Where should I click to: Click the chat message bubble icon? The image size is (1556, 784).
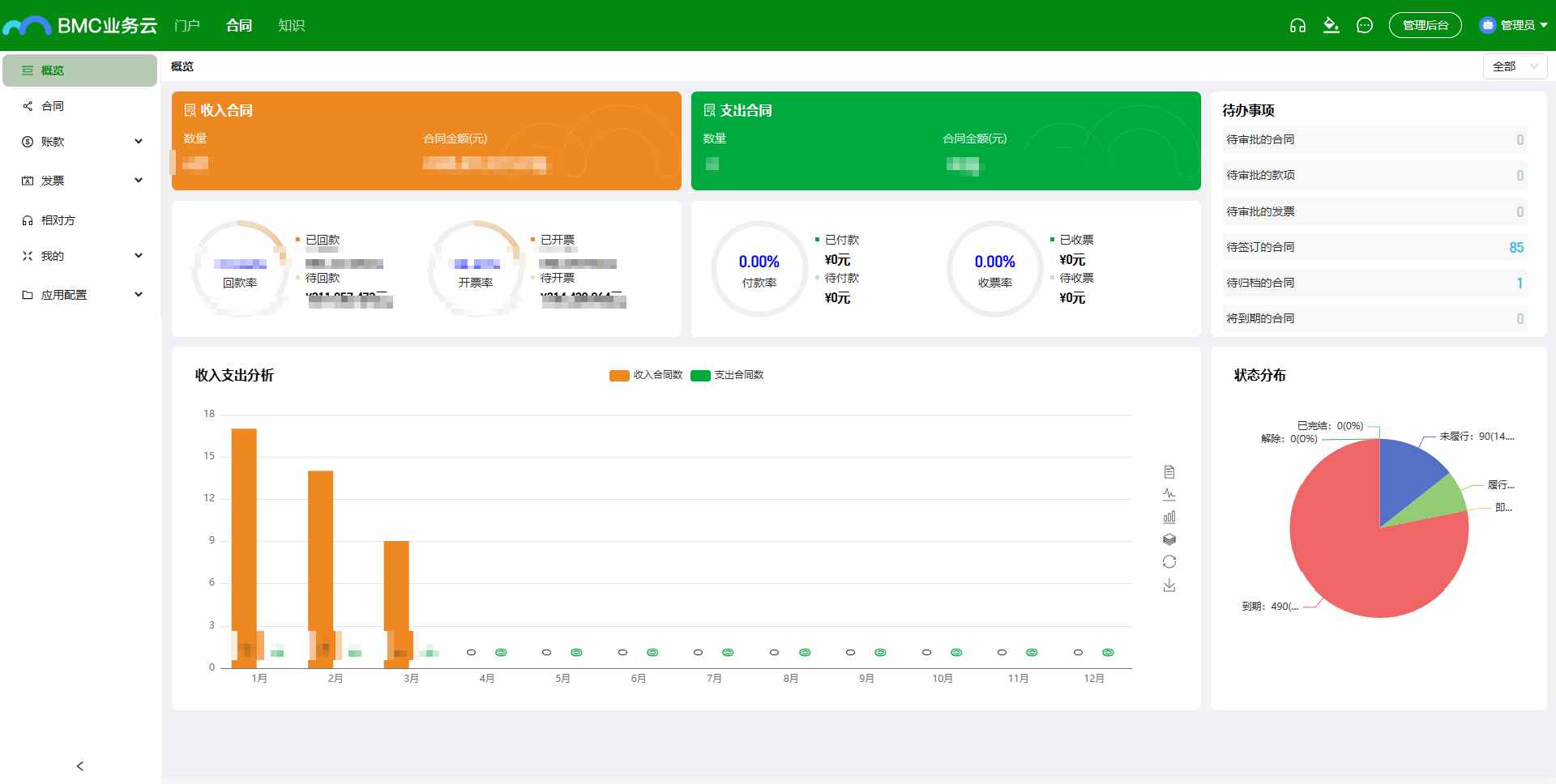coord(1365,25)
